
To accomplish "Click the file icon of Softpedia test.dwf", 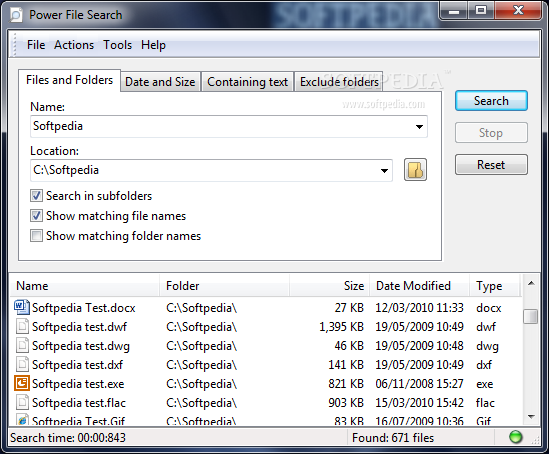I will [22, 327].
